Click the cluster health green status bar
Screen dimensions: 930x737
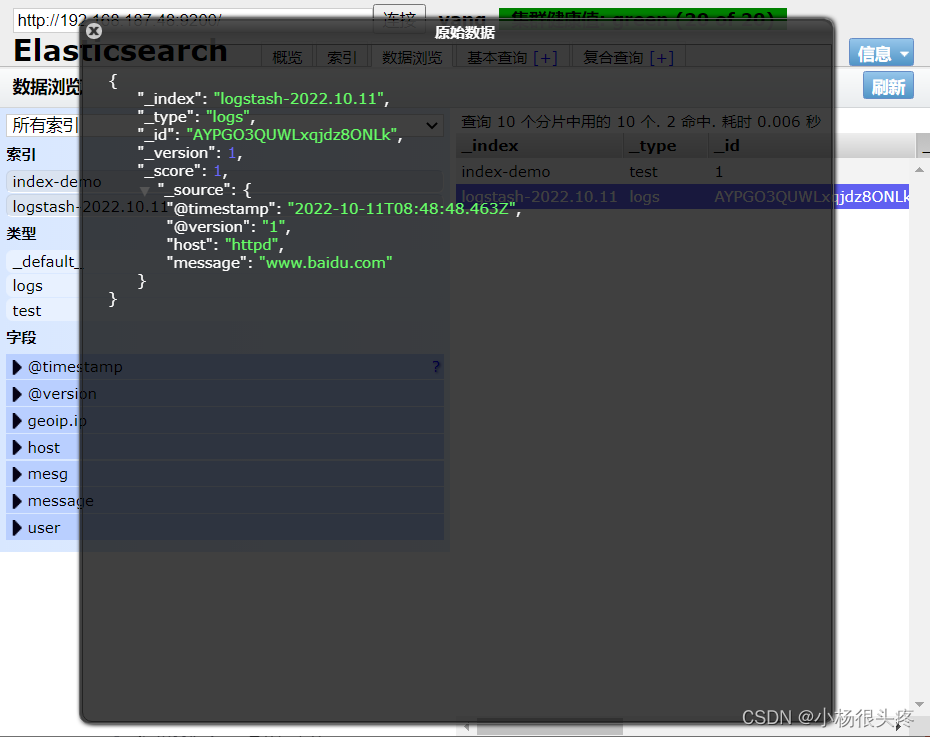(643, 19)
